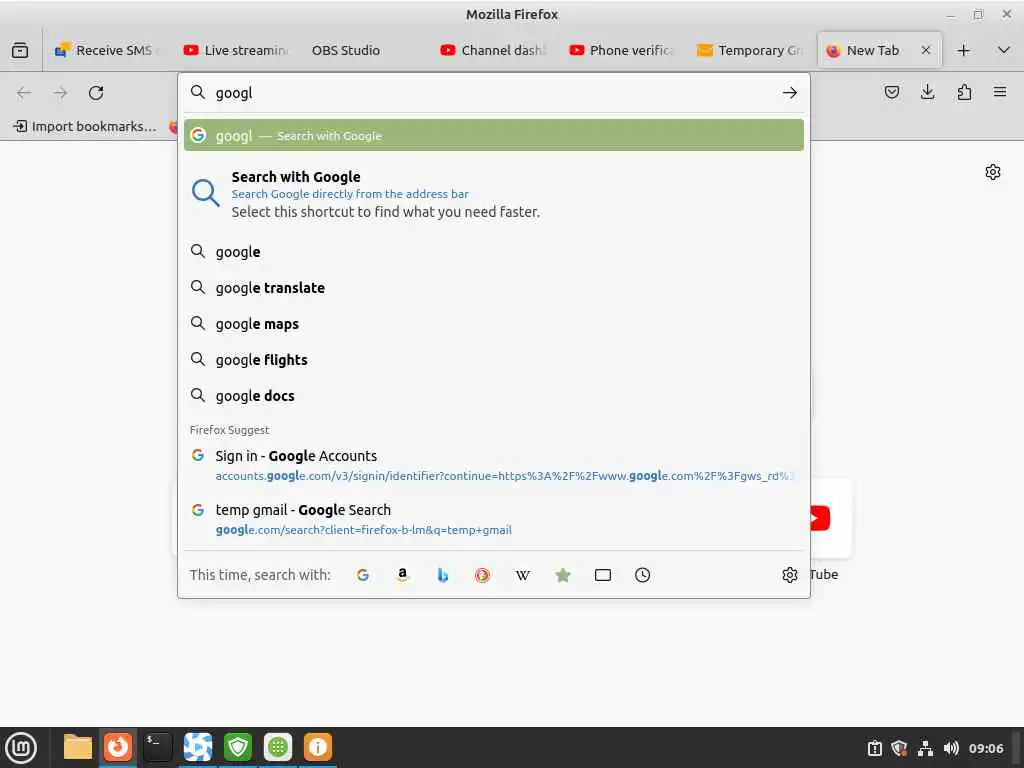Search this time with Google icon
The height and width of the screenshot is (768, 1024).
click(363, 575)
